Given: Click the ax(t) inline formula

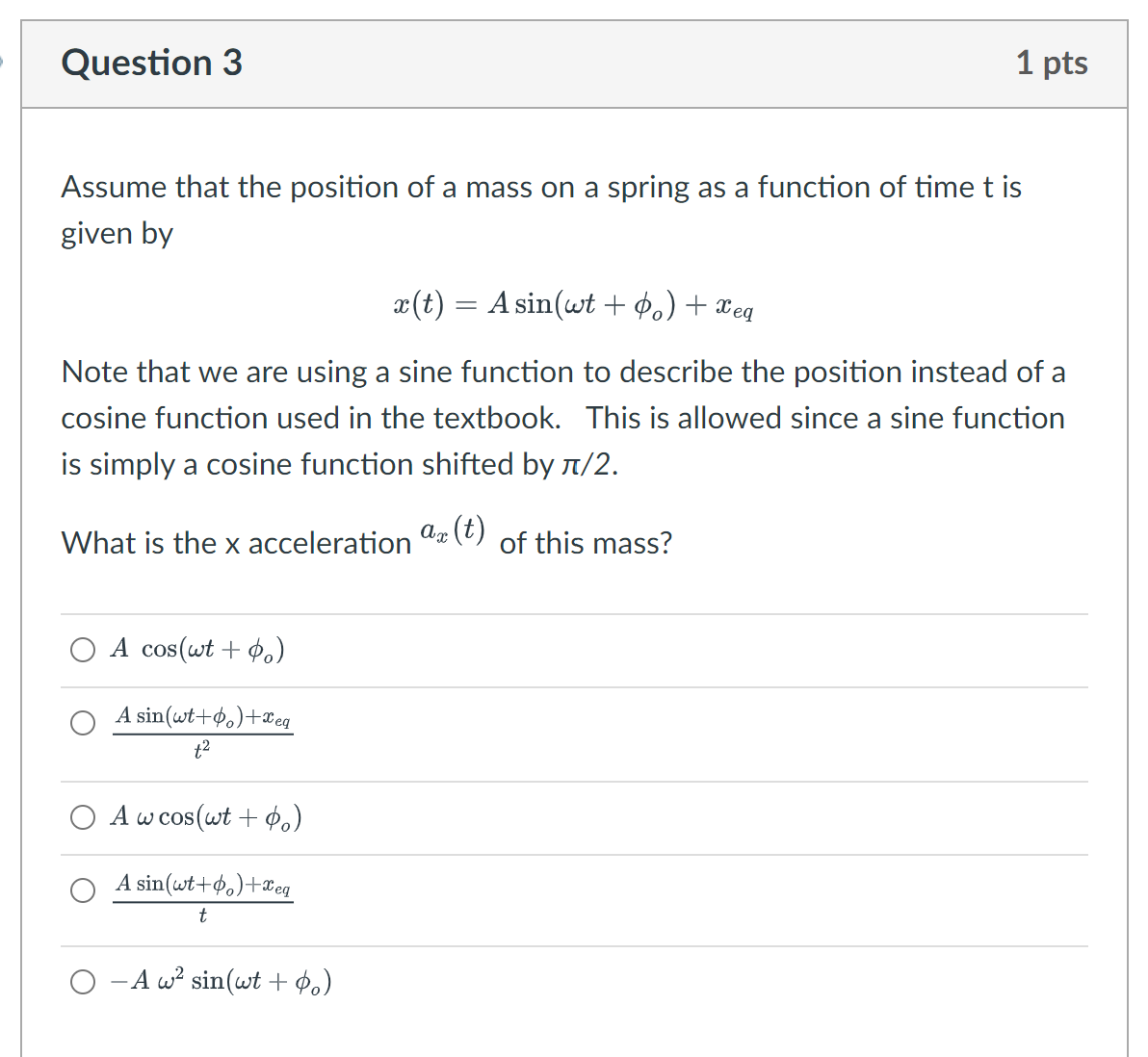Looking at the screenshot, I should tap(451, 530).
